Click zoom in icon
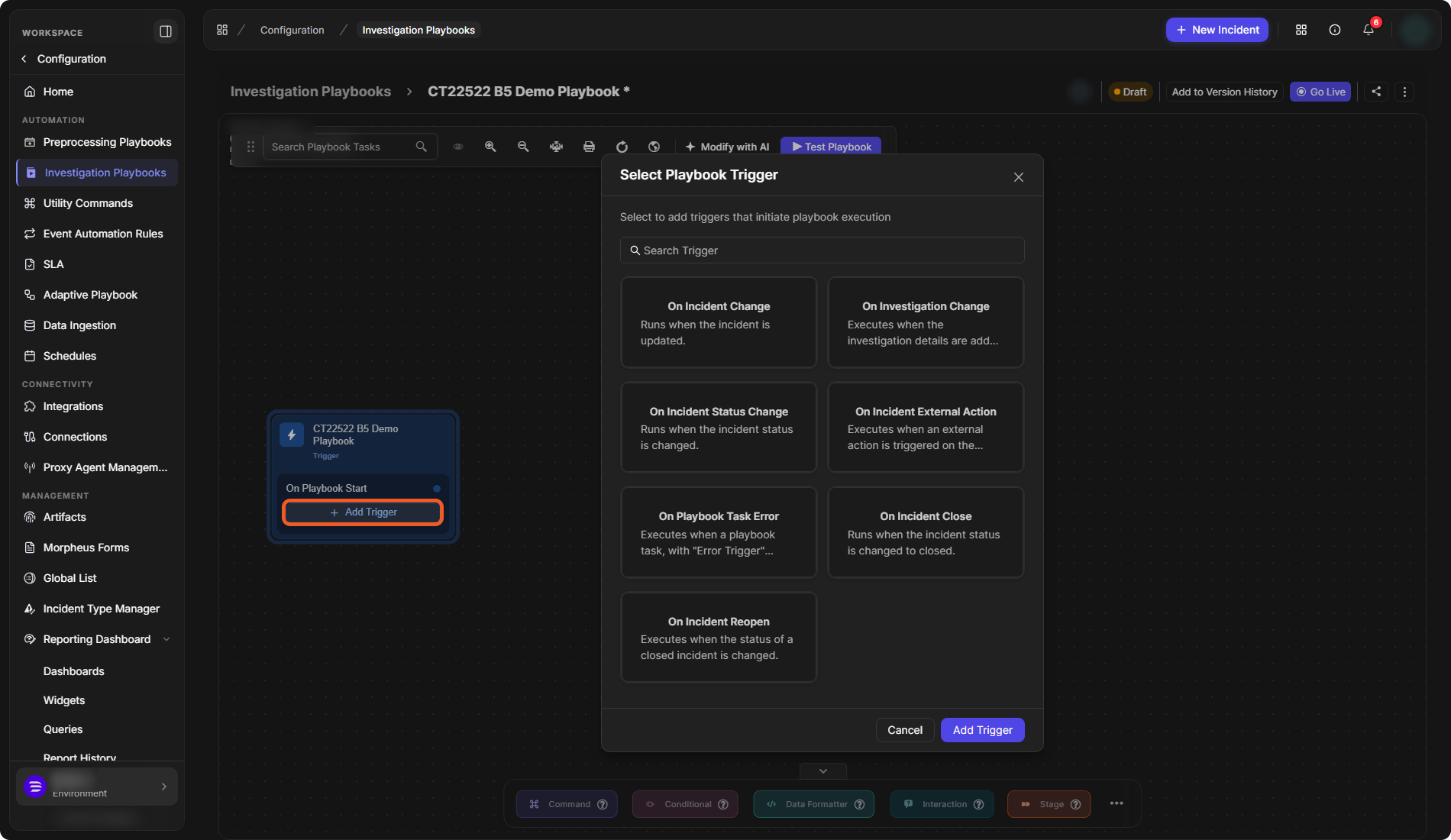Viewport: 1451px width, 840px height. (x=490, y=147)
